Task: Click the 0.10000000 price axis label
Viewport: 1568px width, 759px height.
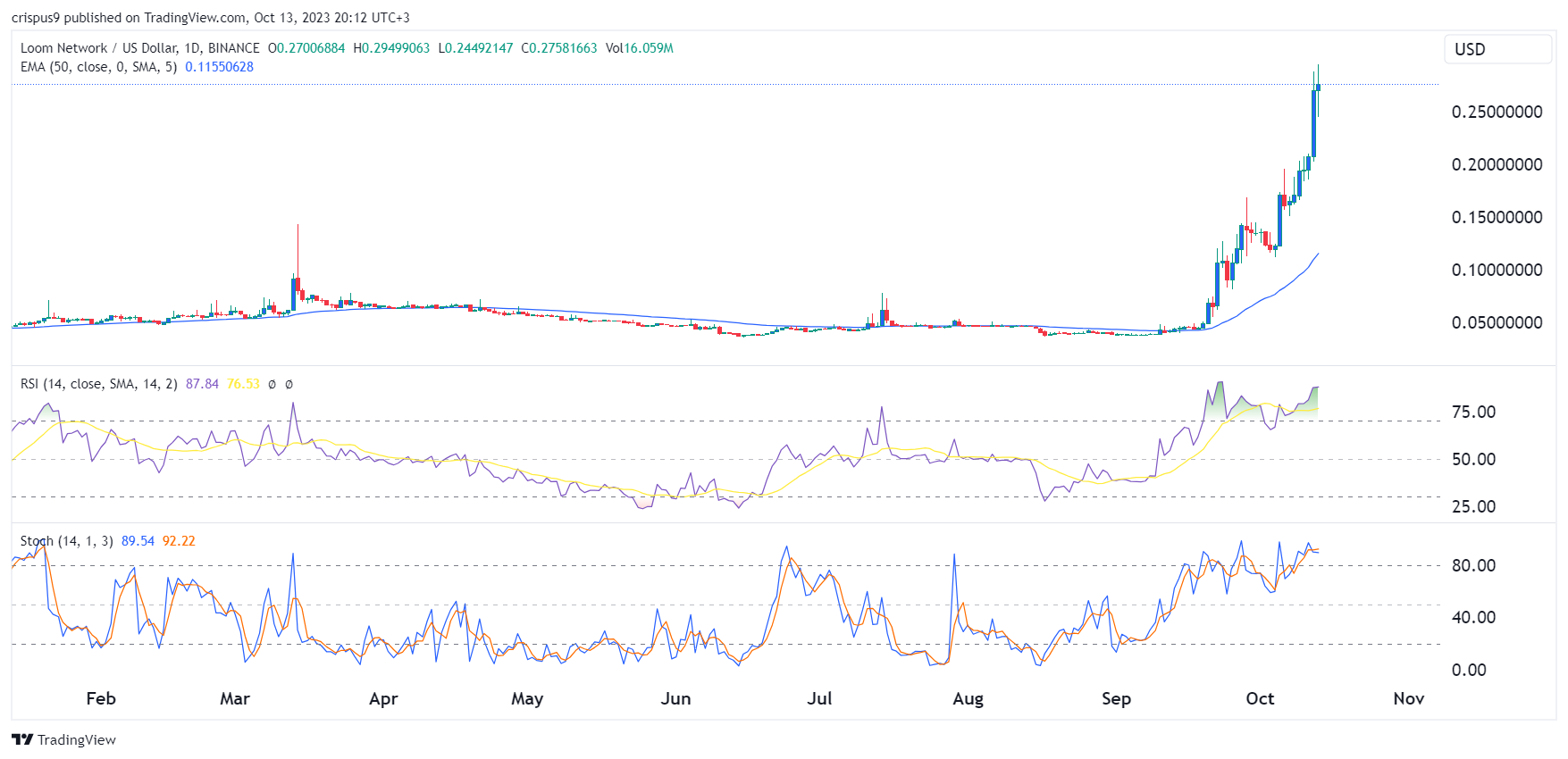Action: [x=1497, y=270]
